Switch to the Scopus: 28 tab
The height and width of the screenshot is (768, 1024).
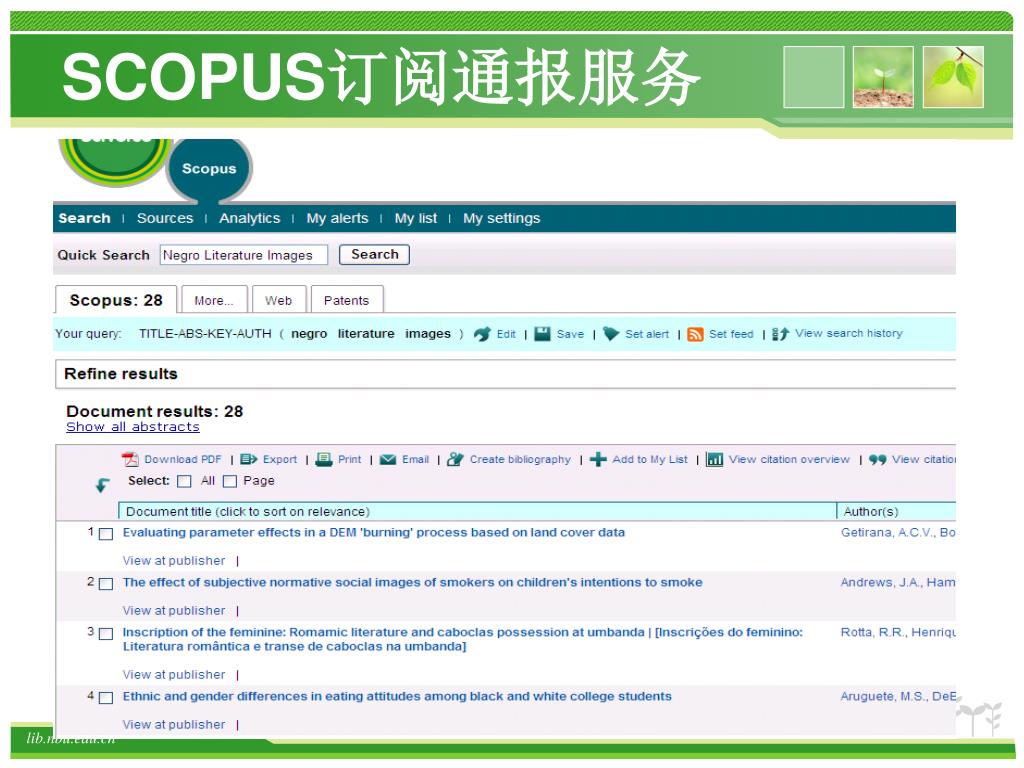[116, 300]
